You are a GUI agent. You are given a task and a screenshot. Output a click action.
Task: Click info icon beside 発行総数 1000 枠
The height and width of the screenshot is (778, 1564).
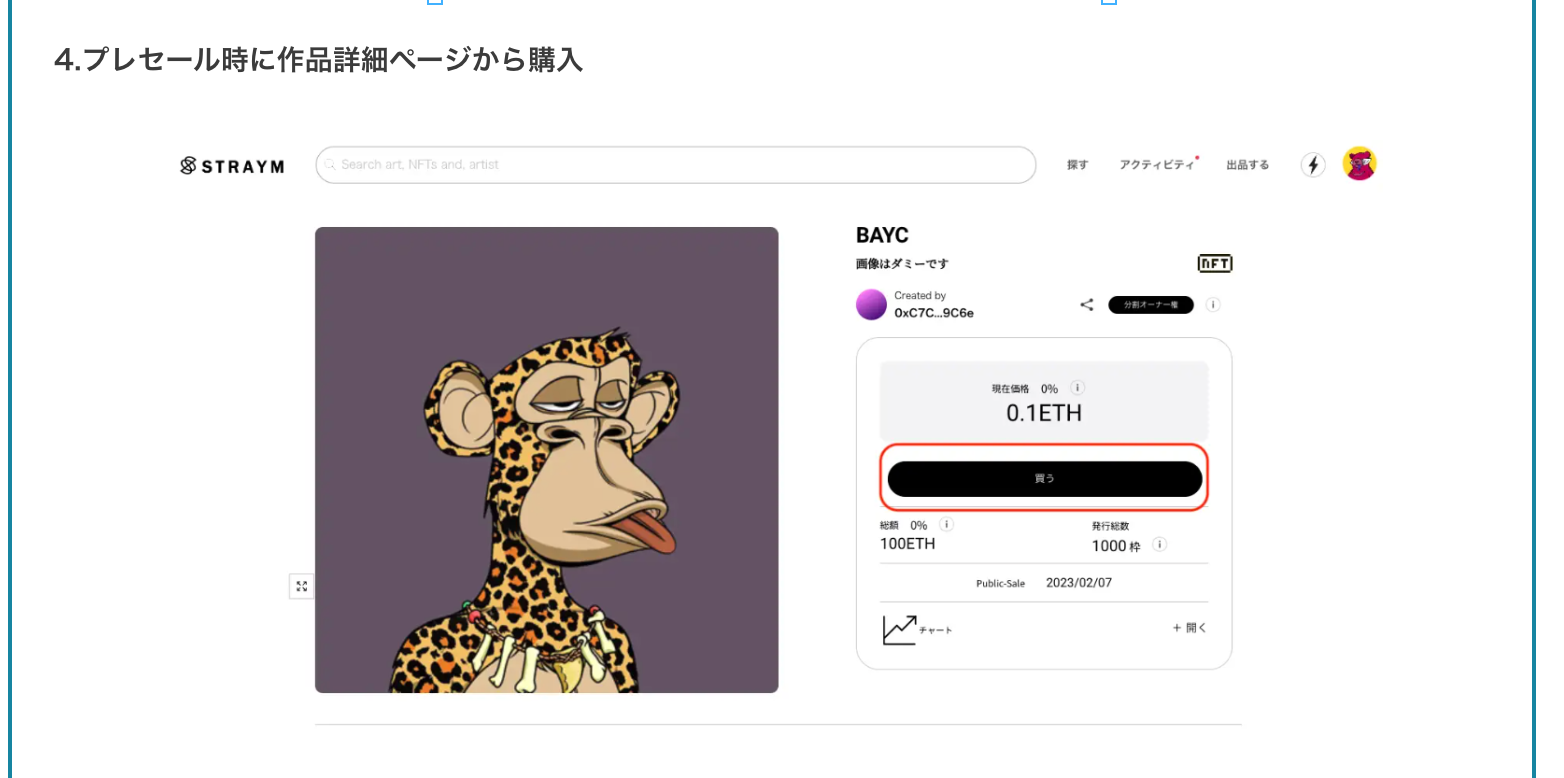point(1159,545)
